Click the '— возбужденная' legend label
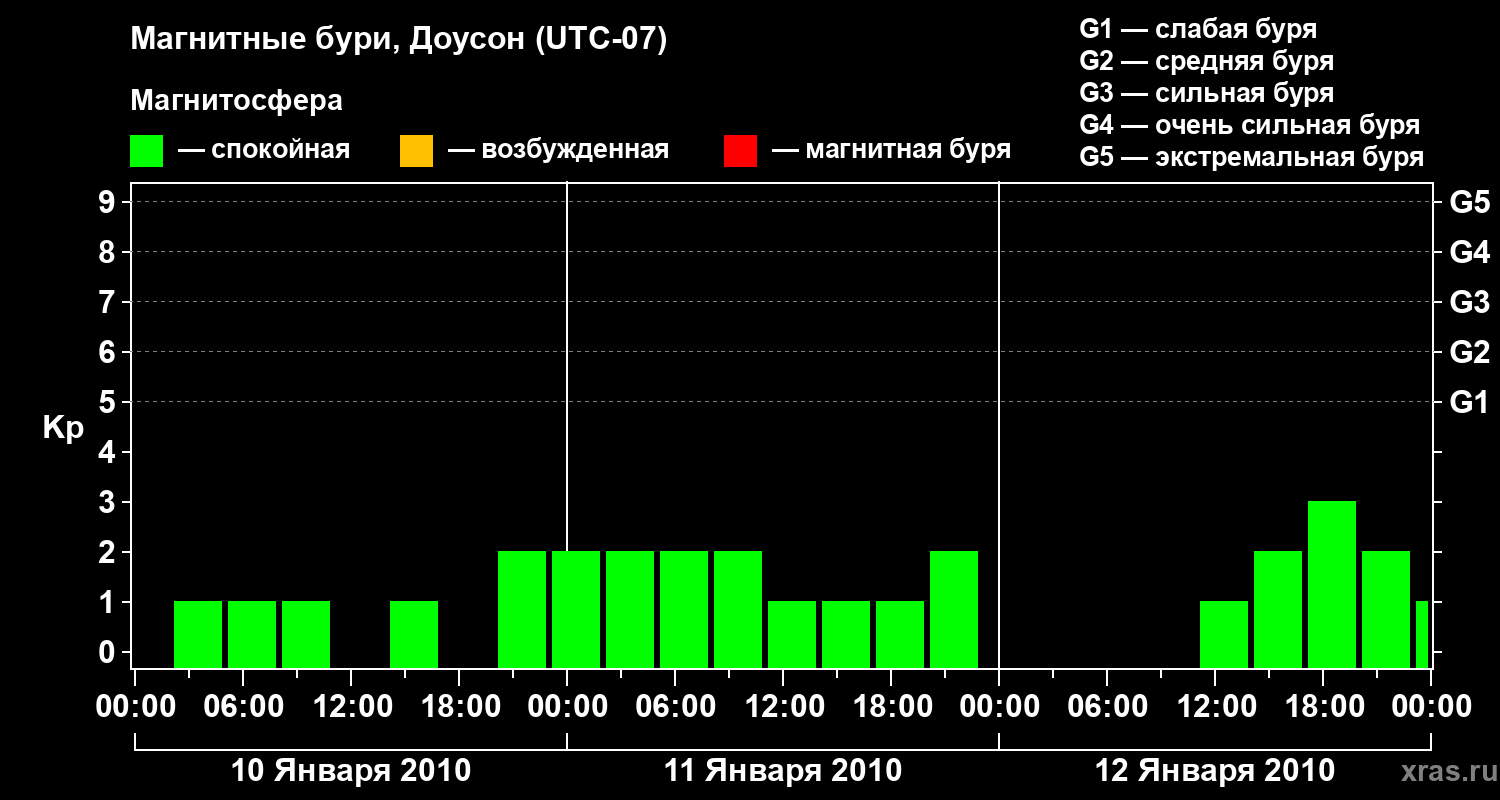Viewport: 1500px width, 800px height. coord(559,150)
